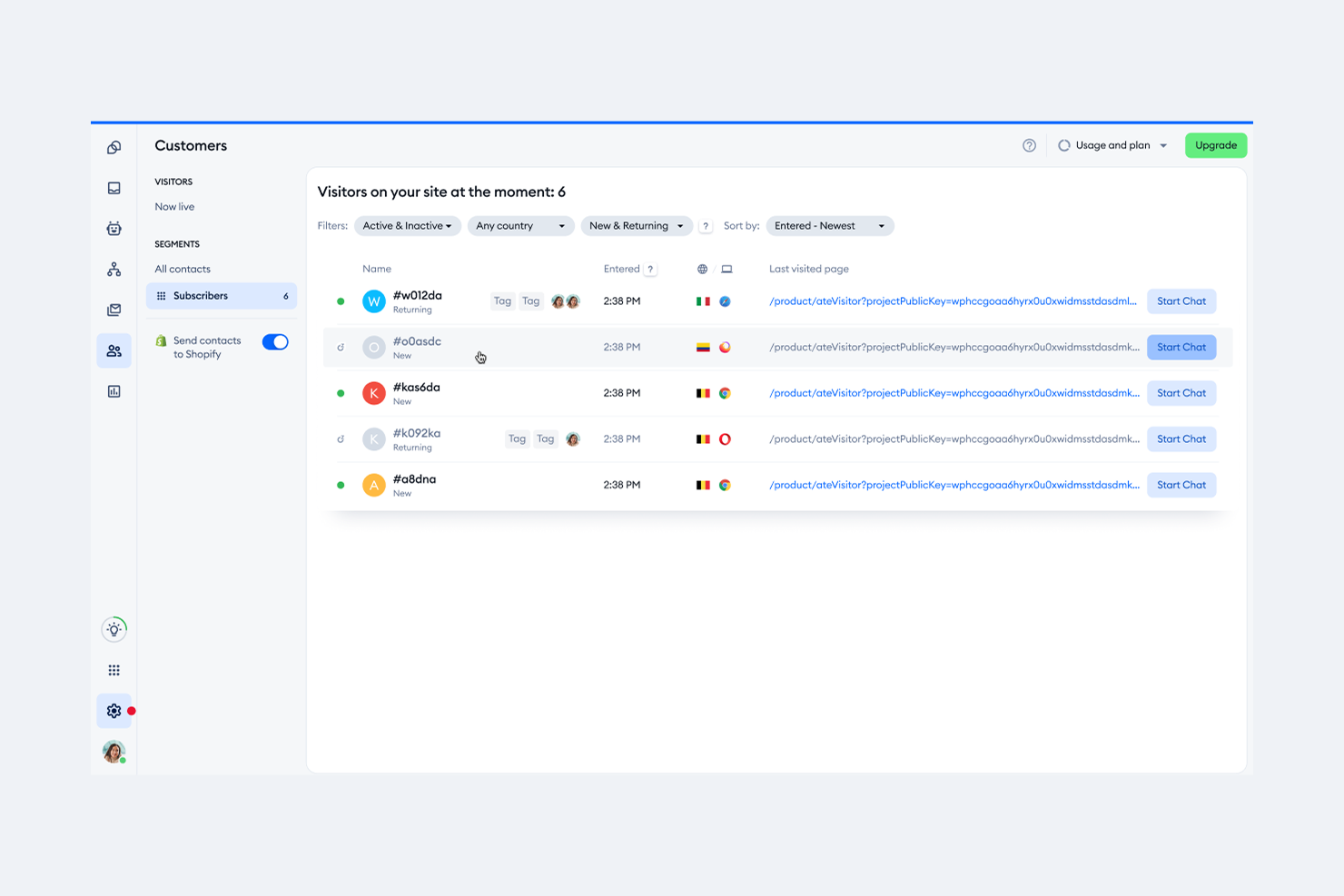Viewport: 1344px width, 896px height.
Task: Open the All contacts segment
Action: (183, 269)
